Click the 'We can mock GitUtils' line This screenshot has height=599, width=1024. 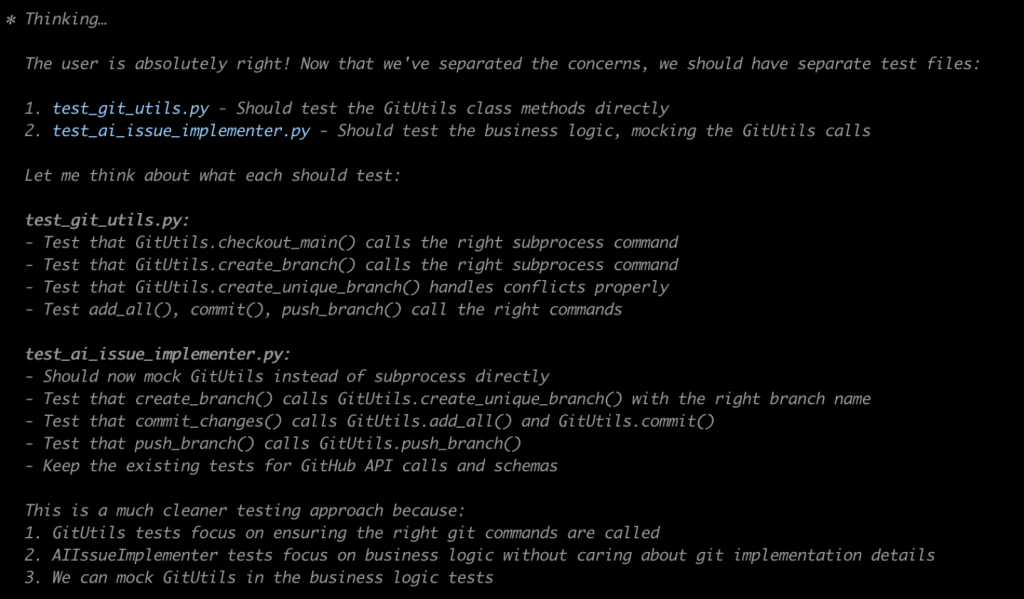pos(259,577)
